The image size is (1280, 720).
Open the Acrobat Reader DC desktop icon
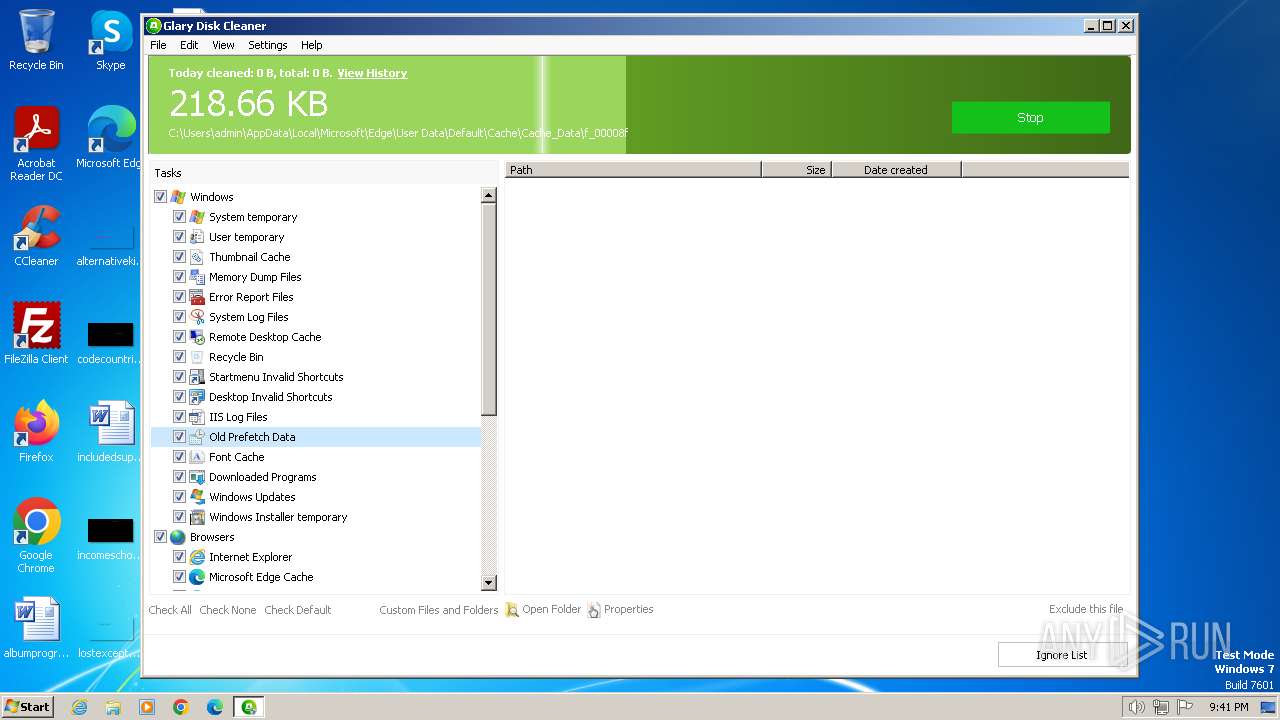[36, 144]
